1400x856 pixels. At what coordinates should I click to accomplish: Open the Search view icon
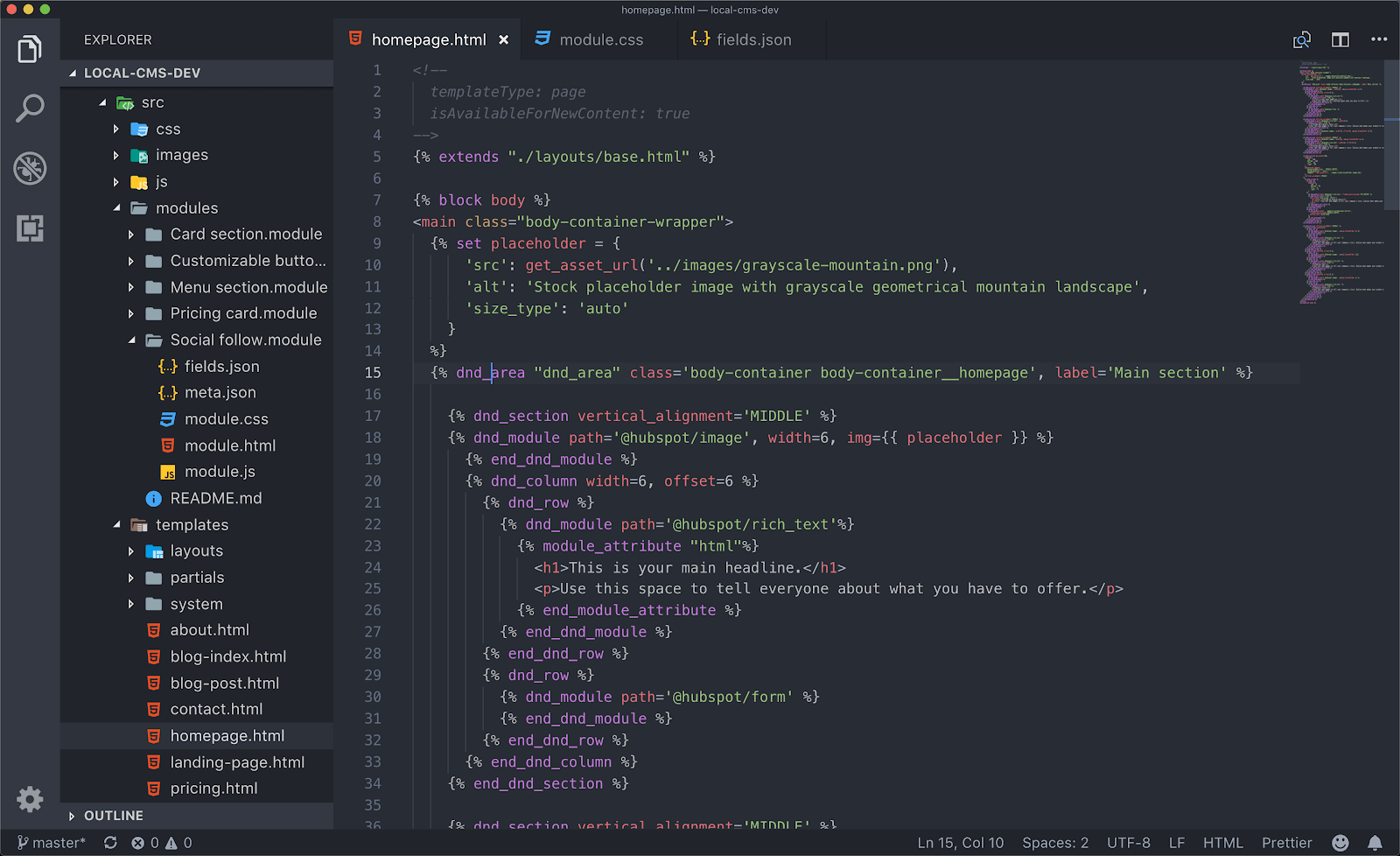(x=30, y=109)
